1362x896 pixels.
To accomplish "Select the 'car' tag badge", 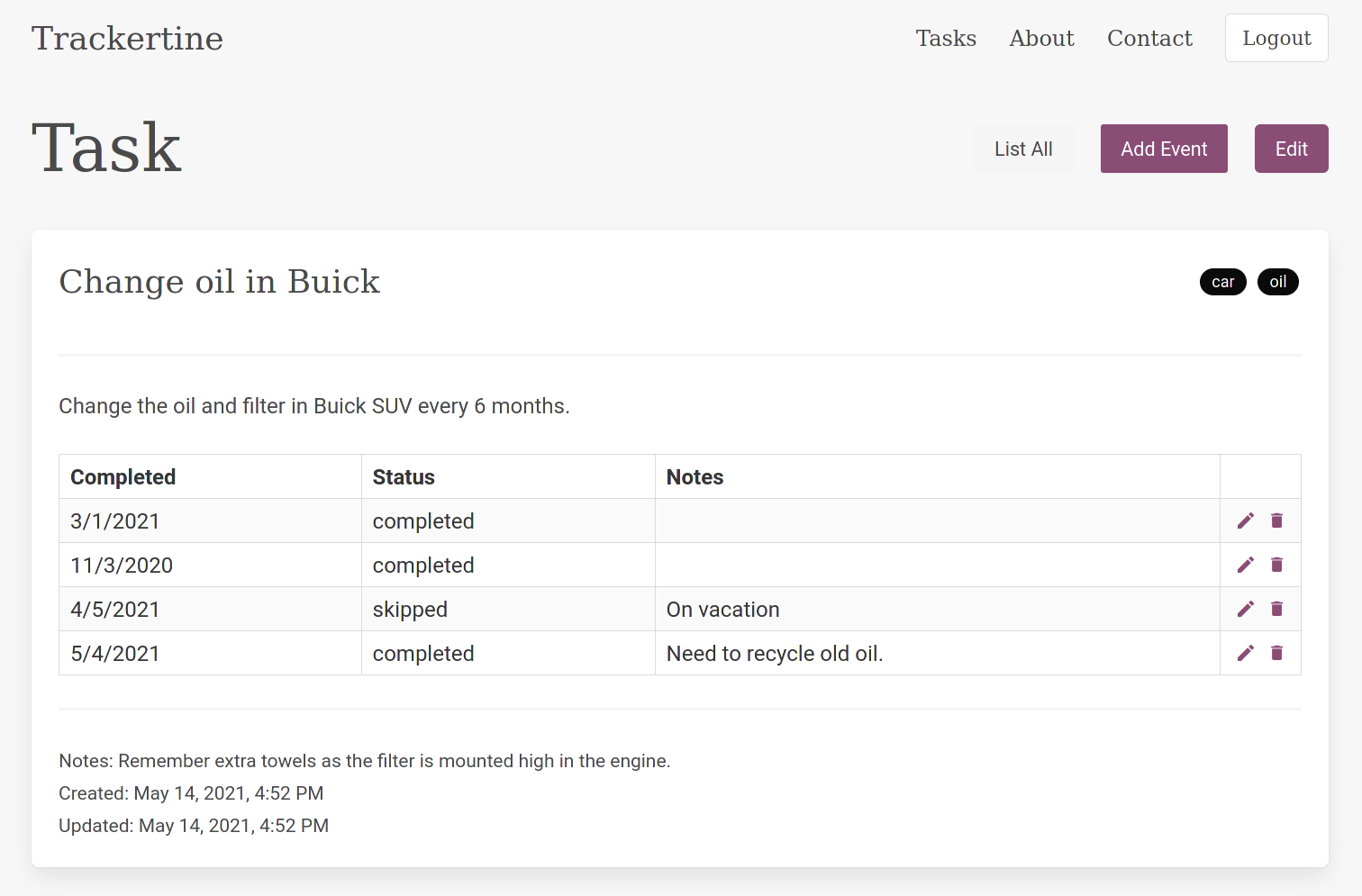I will [x=1222, y=282].
